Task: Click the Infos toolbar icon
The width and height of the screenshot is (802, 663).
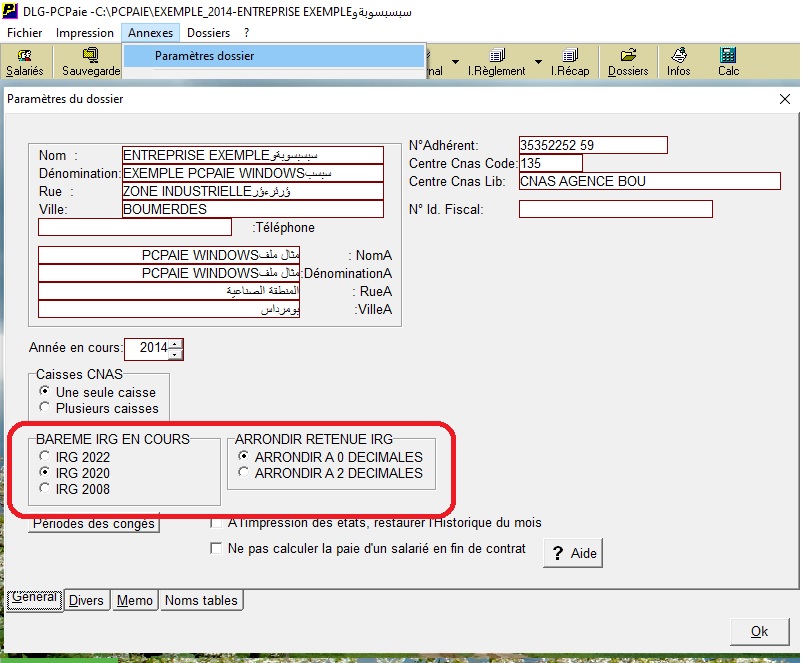Action: click(679, 62)
